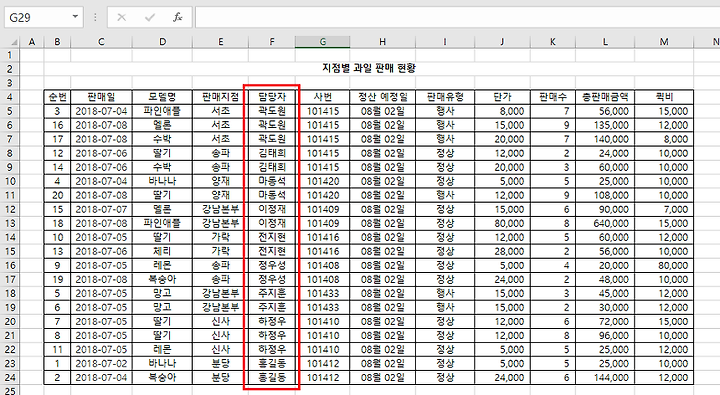This screenshot has width=720, height=395.
Task: Click the date cell 2018-07-07
Action: coord(101,209)
